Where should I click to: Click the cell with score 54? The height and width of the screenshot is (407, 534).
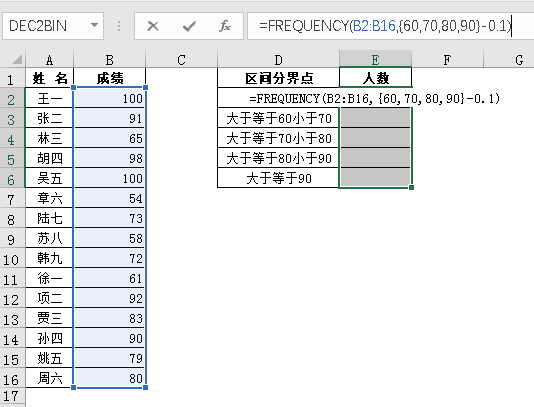pos(110,198)
